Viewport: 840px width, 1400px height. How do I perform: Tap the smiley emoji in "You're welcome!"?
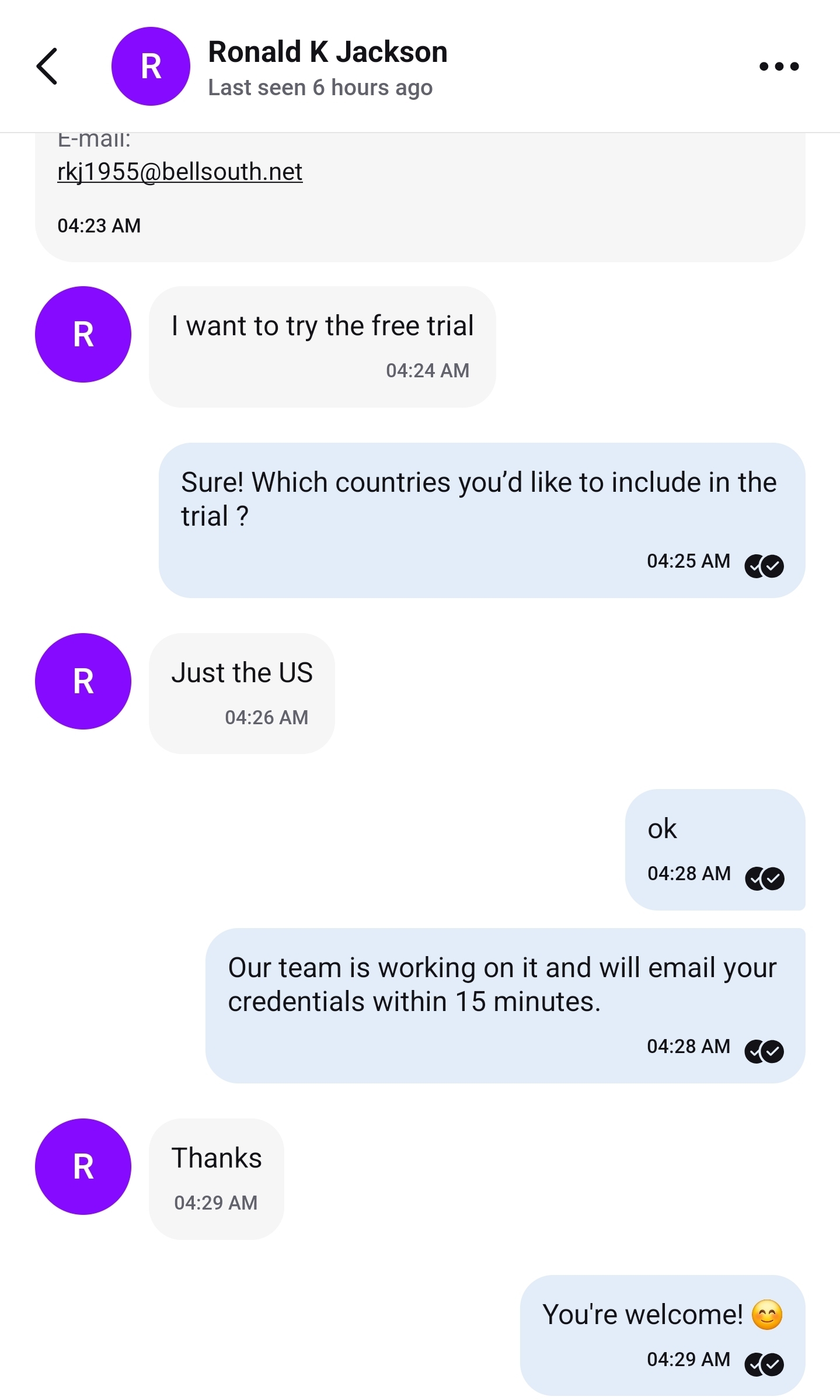coord(767,1315)
